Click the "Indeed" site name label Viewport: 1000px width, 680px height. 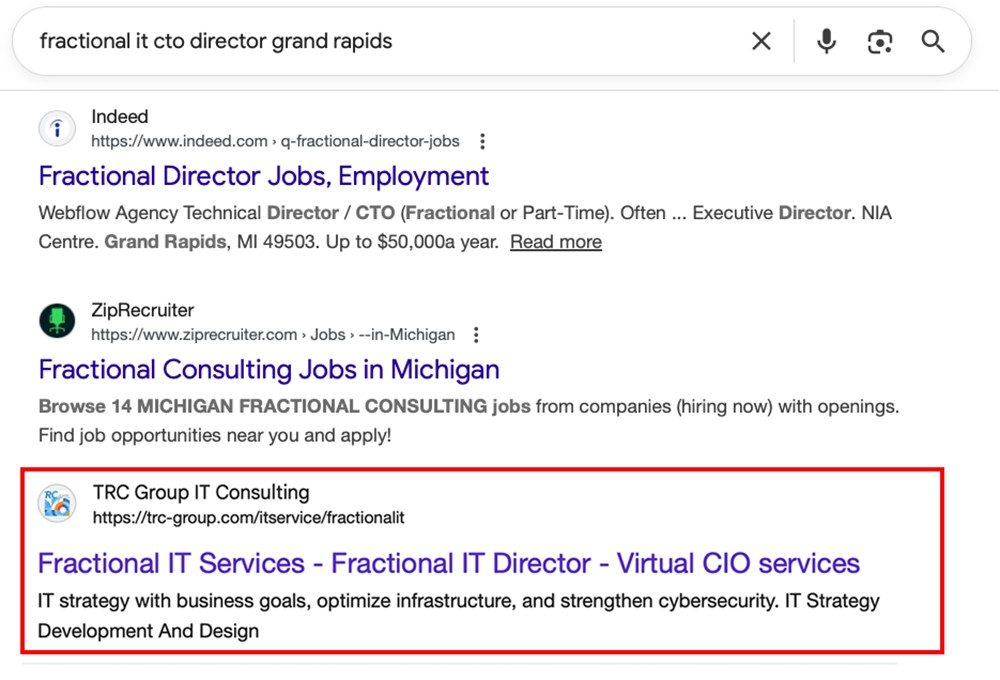click(x=119, y=117)
